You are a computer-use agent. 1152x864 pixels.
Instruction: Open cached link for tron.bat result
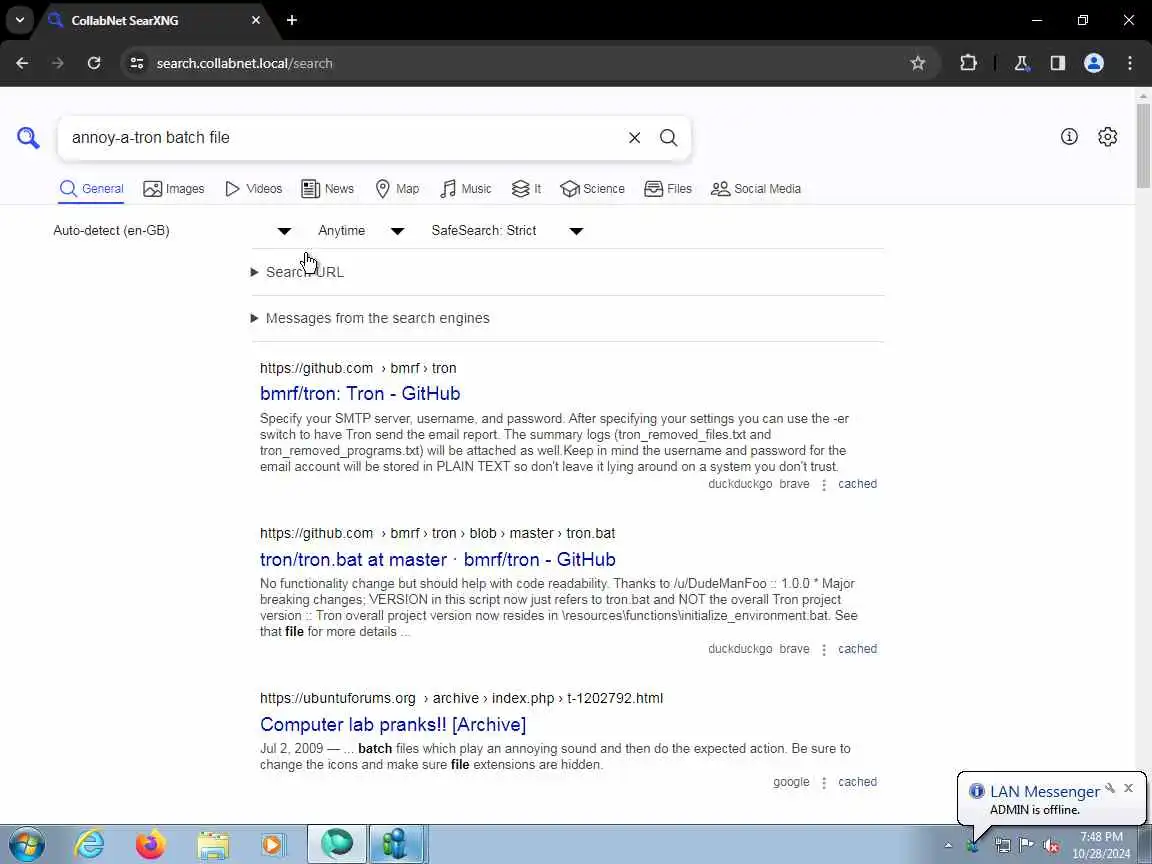pyautogui.click(x=857, y=649)
